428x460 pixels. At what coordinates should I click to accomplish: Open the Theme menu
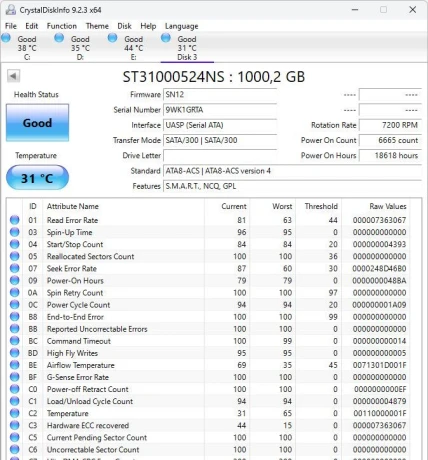[x=97, y=26]
